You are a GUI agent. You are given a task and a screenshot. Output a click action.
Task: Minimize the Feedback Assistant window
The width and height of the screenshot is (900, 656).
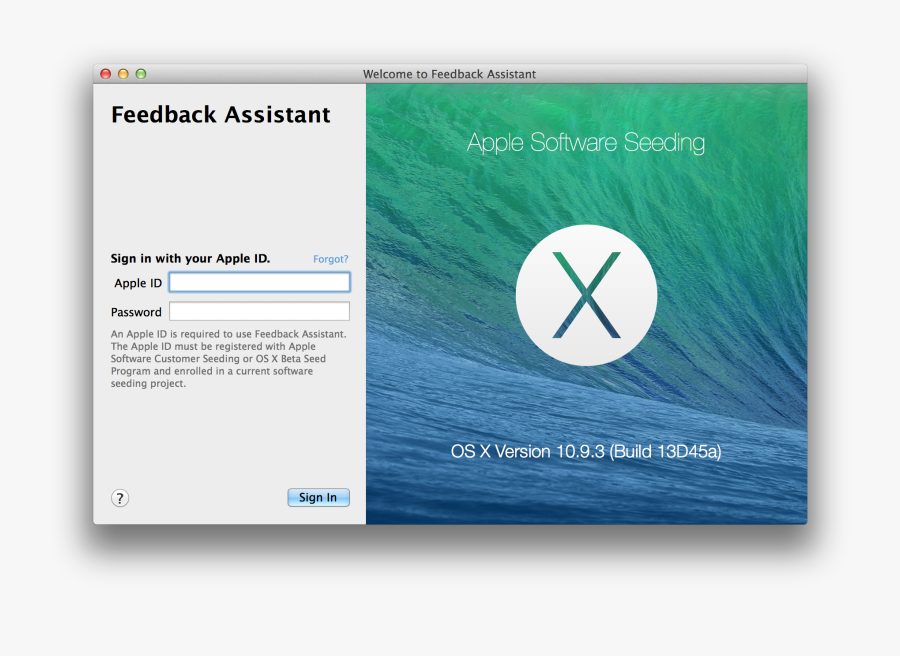[x=122, y=73]
